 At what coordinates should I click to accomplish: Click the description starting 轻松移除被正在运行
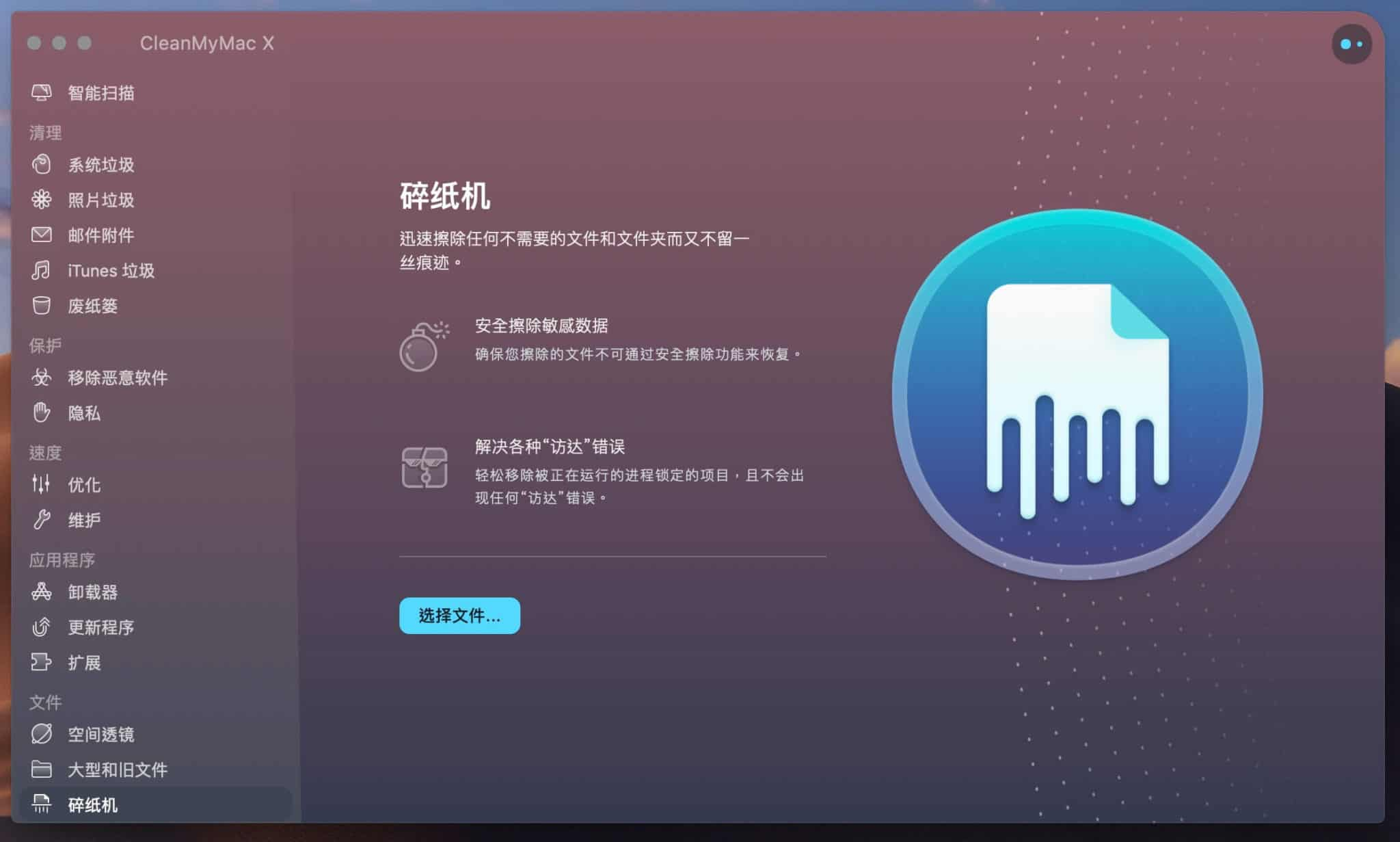(x=640, y=486)
